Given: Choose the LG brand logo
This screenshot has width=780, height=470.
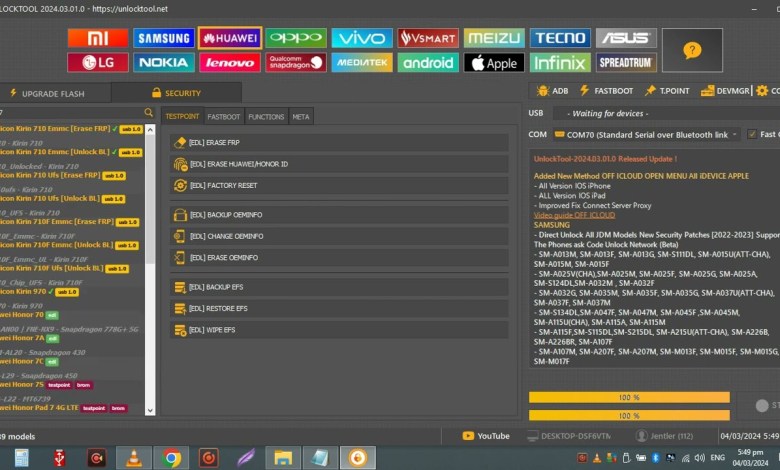Looking at the screenshot, I should [x=98, y=63].
